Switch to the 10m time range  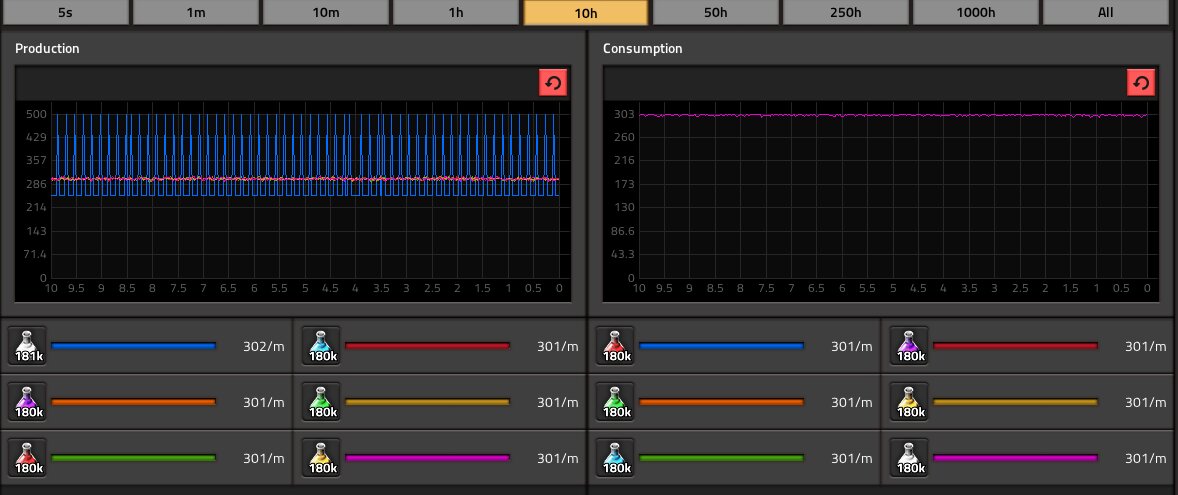point(325,13)
